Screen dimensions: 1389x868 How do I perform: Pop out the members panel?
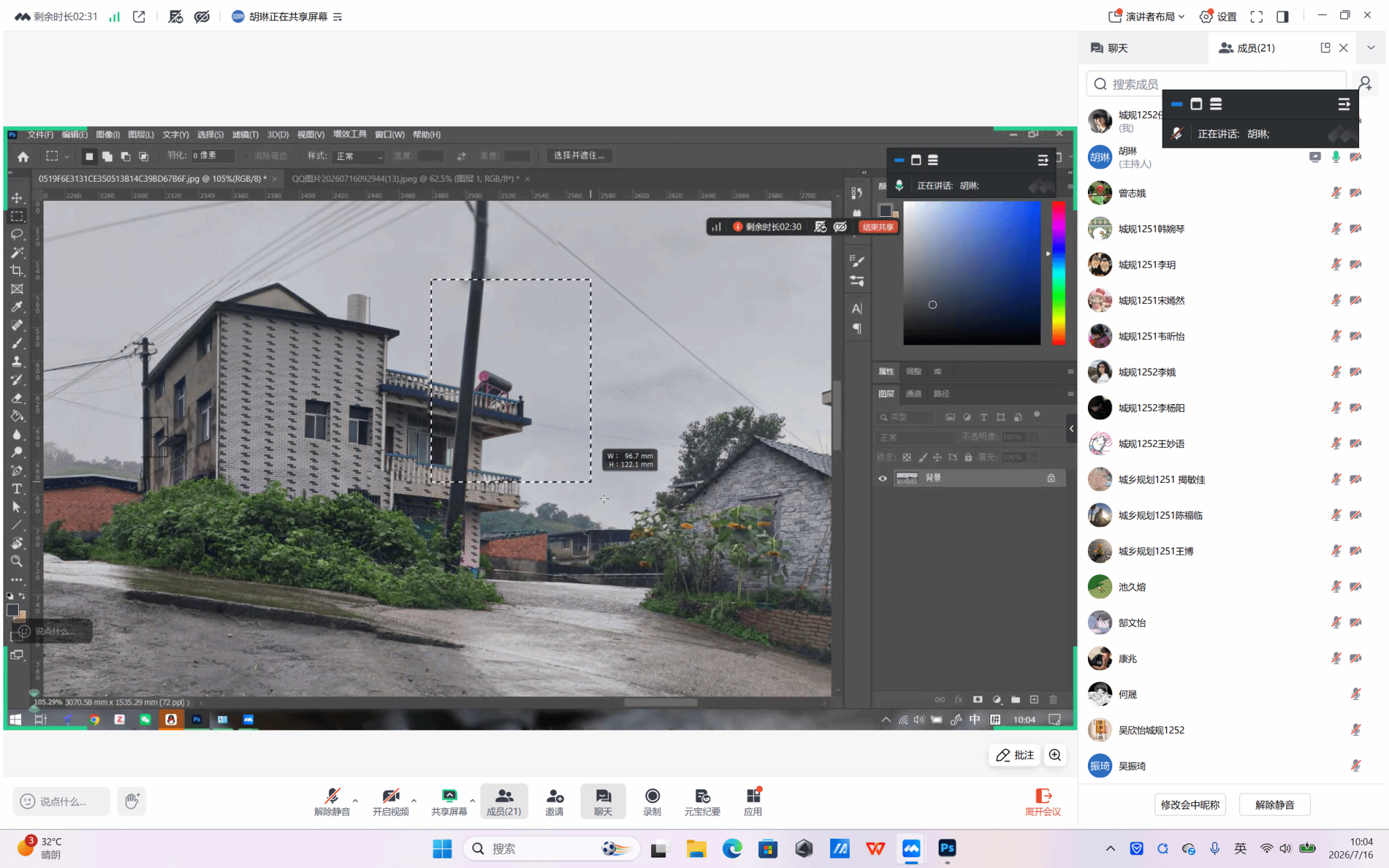pyautogui.click(x=1325, y=47)
